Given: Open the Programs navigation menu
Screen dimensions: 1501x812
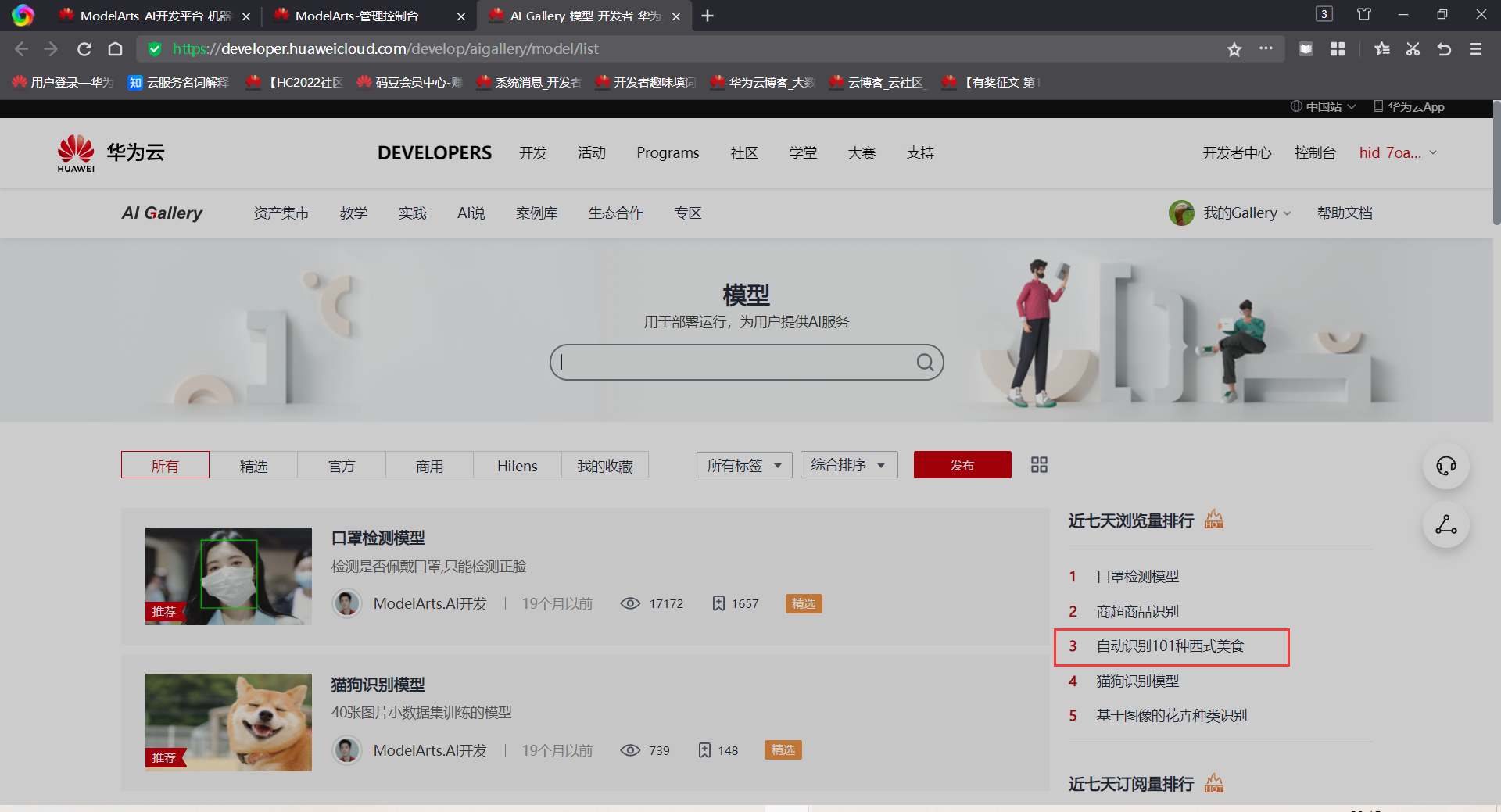Looking at the screenshot, I should [x=668, y=152].
